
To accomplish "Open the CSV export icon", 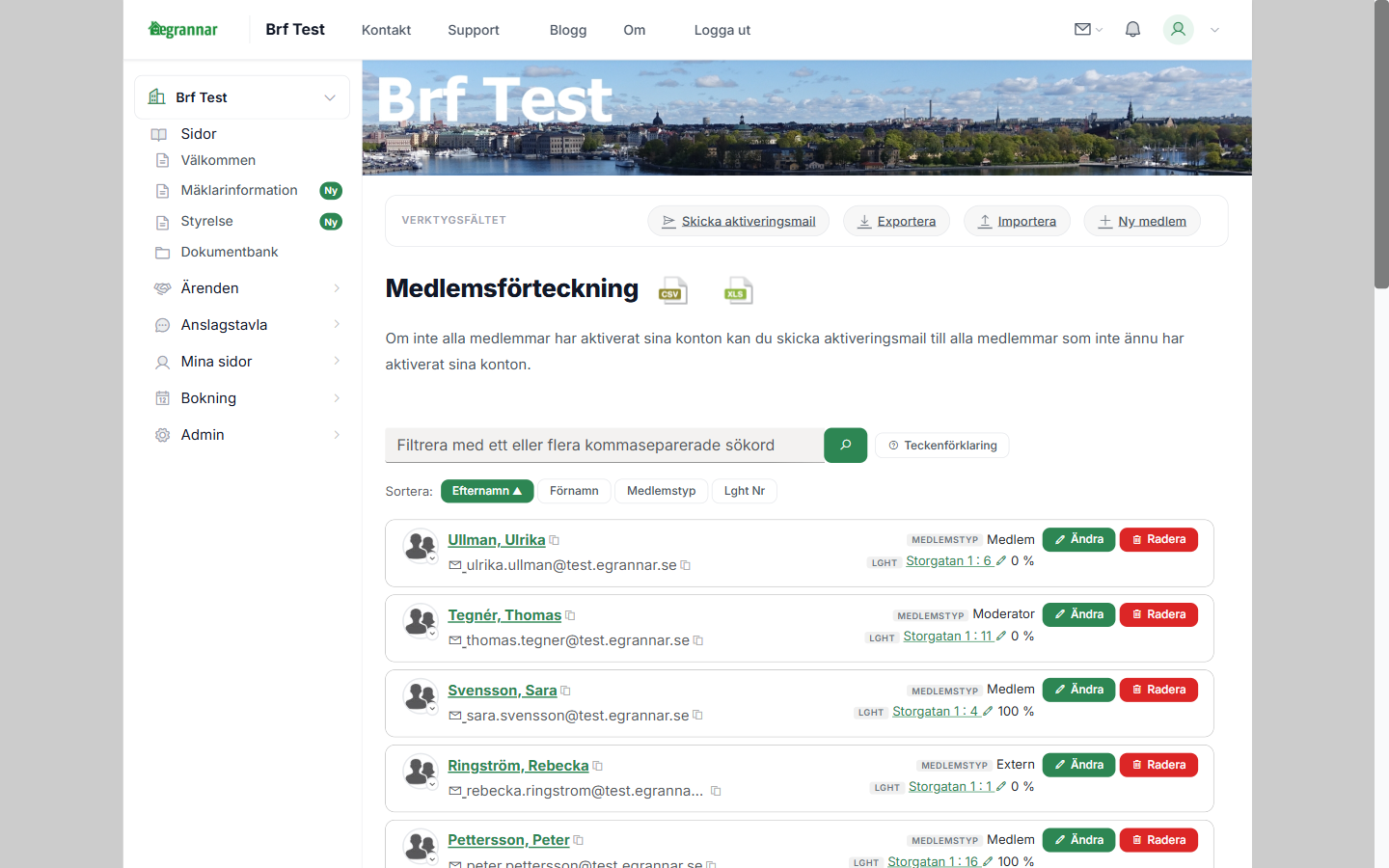I will [x=672, y=290].
